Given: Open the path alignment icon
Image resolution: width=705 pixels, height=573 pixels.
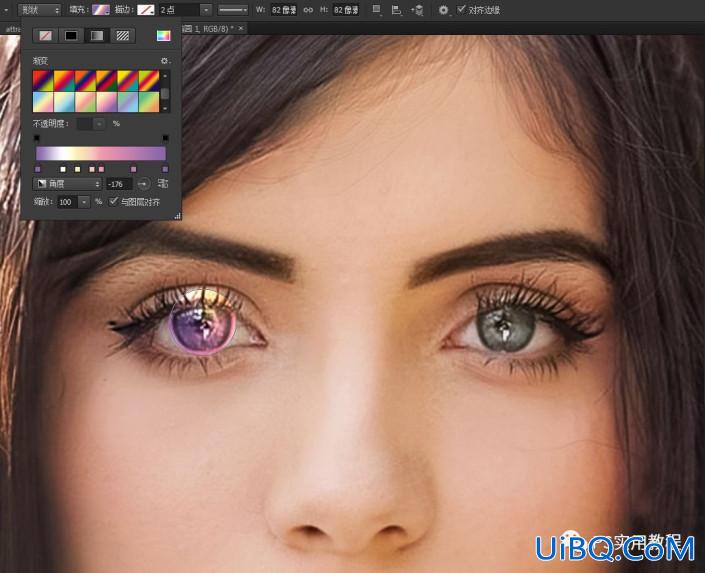Looking at the screenshot, I should [396, 10].
